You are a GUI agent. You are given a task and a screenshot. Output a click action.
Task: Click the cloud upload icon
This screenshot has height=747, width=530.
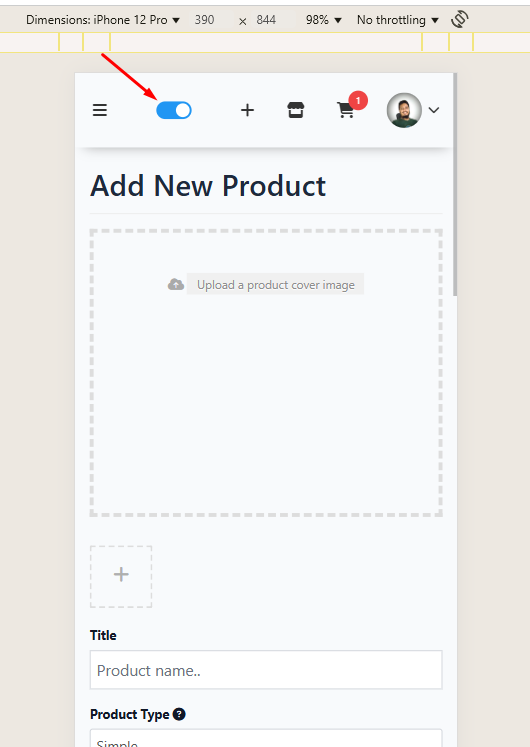tap(176, 284)
